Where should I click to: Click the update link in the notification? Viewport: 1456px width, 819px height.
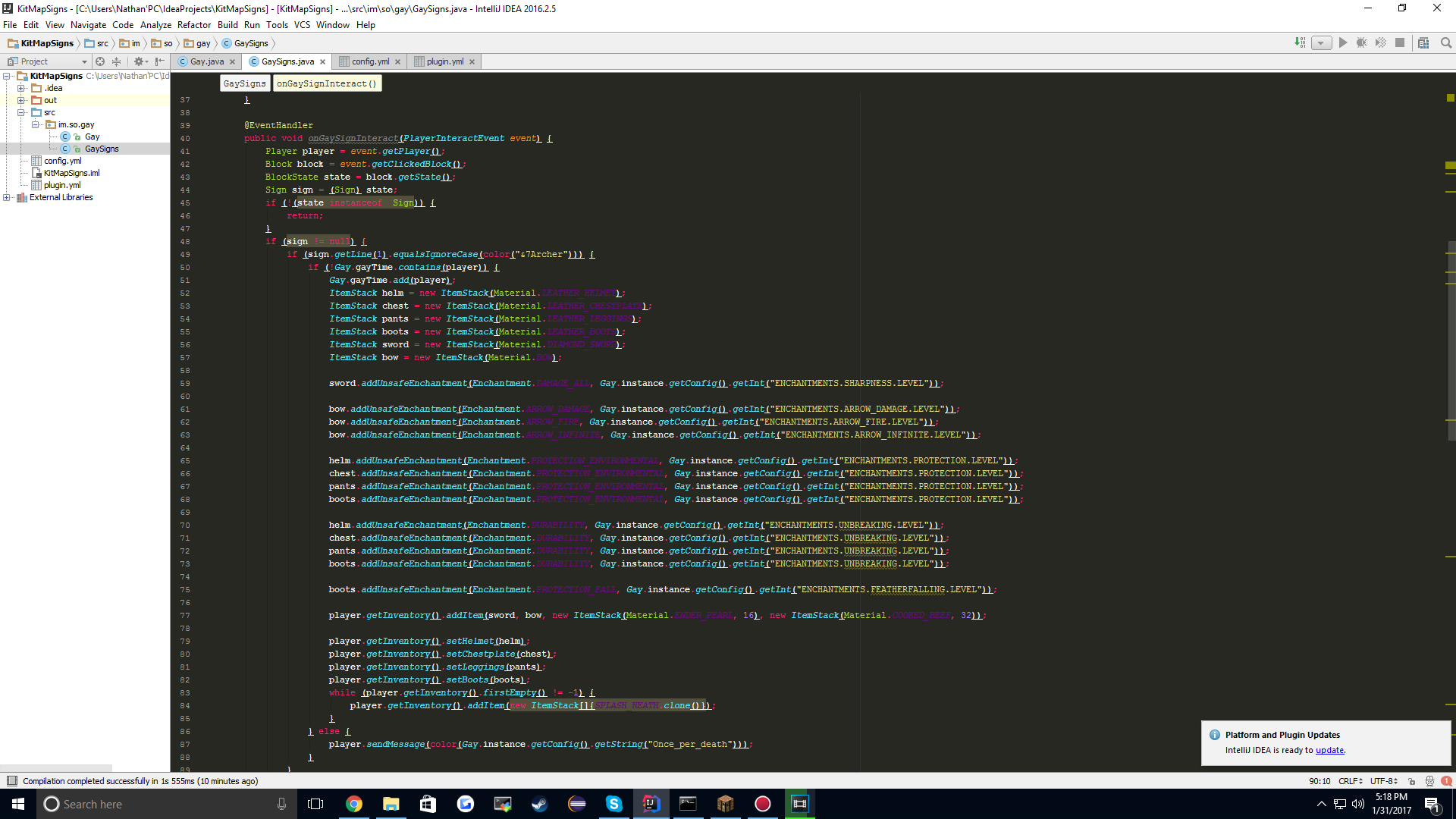coord(1329,750)
